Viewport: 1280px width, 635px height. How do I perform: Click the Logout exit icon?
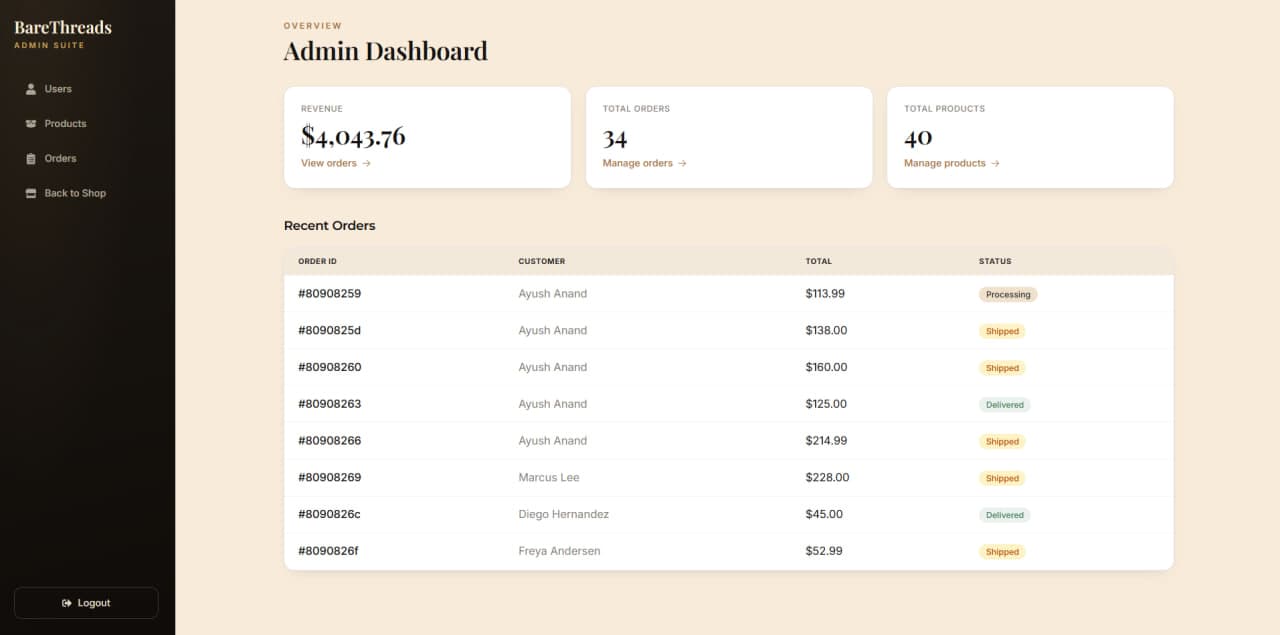(x=67, y=603)
